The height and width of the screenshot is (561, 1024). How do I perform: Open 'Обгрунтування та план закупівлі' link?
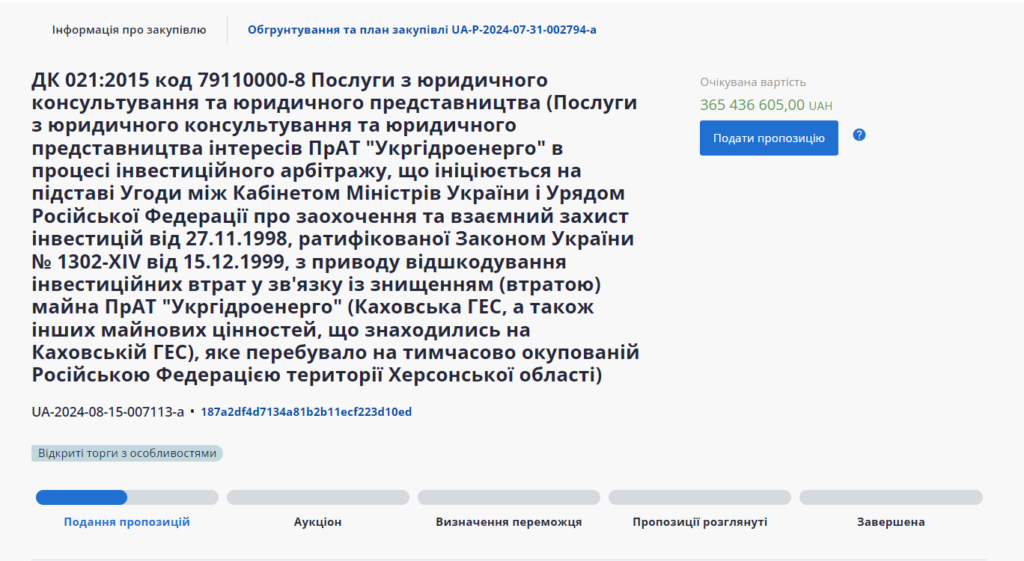point(422,30)
